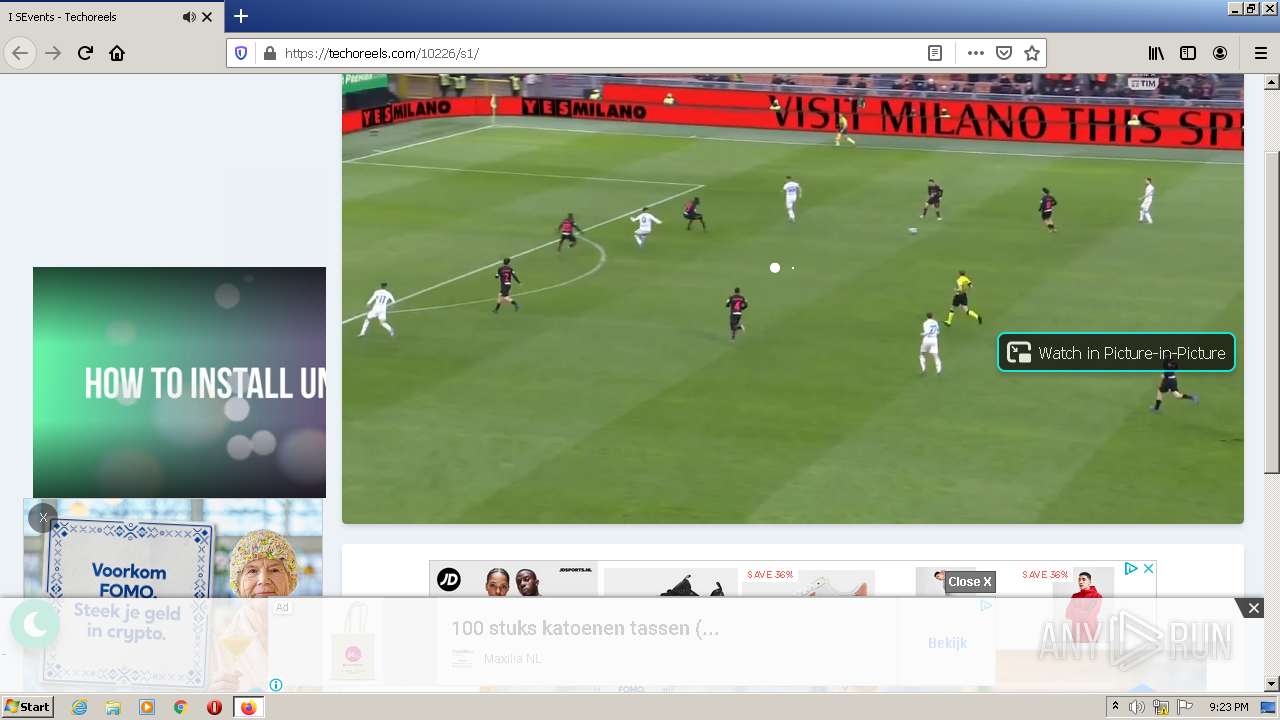Toggle dark mode with the moon icon
The image size is (1280, 720).
tap(35, 624)
